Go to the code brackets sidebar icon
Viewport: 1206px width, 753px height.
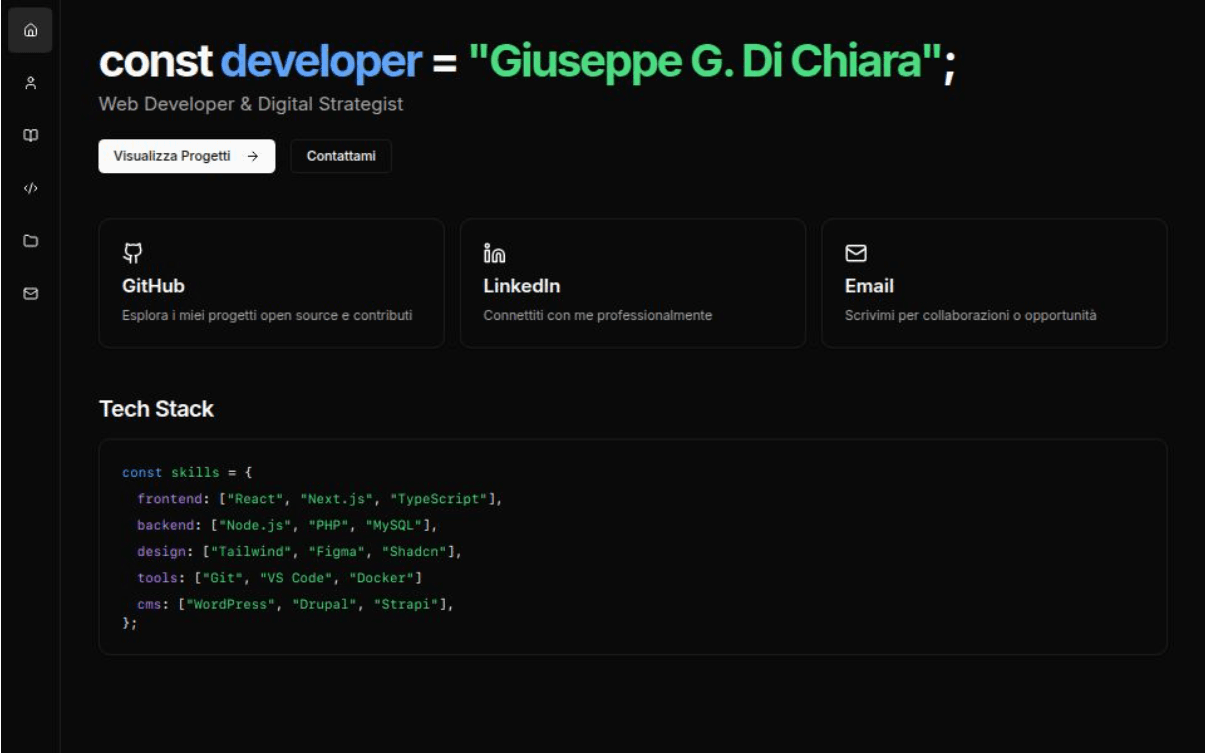(30, 188)
